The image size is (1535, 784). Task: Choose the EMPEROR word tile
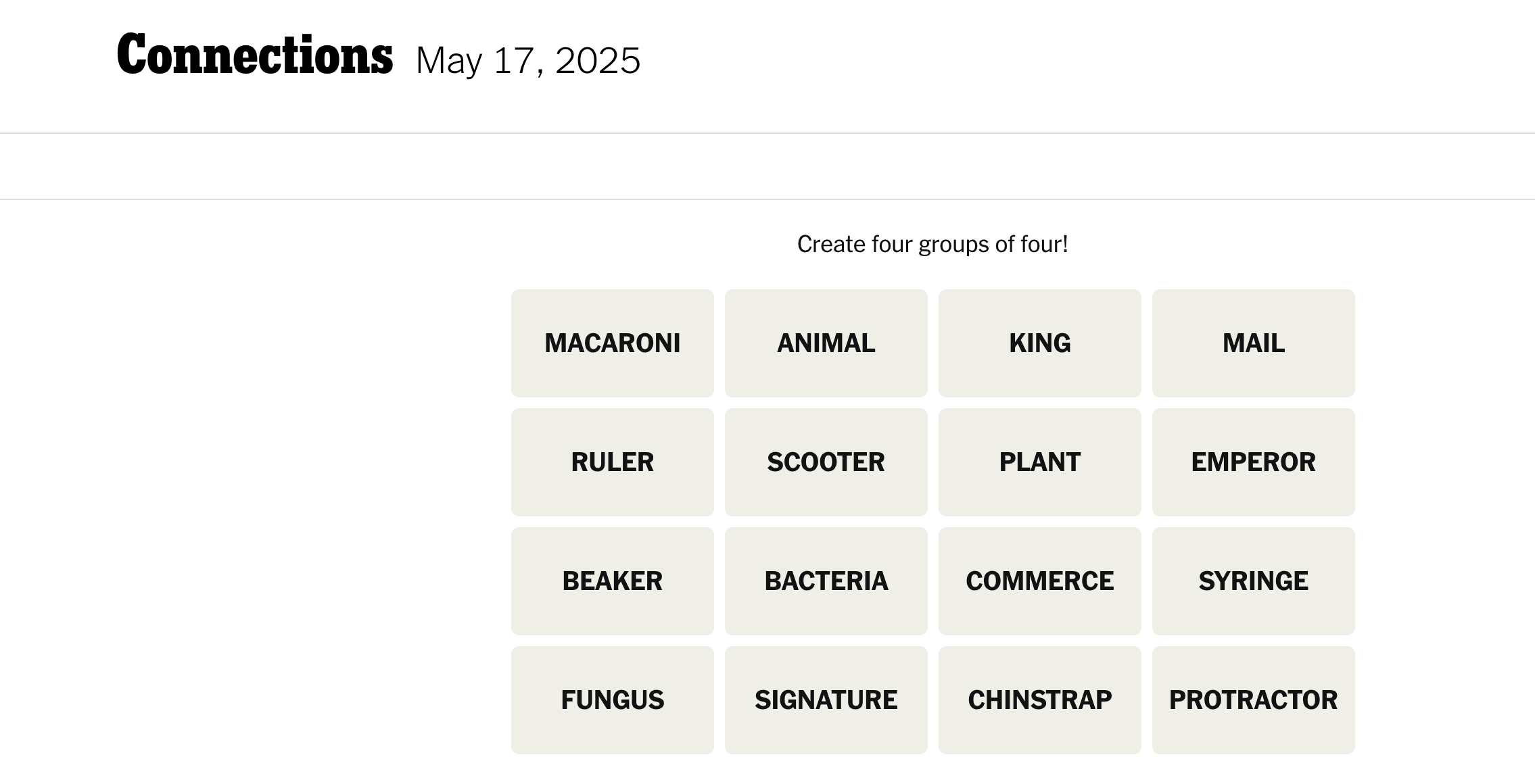pyautogui.click(x=1253, y=462)
